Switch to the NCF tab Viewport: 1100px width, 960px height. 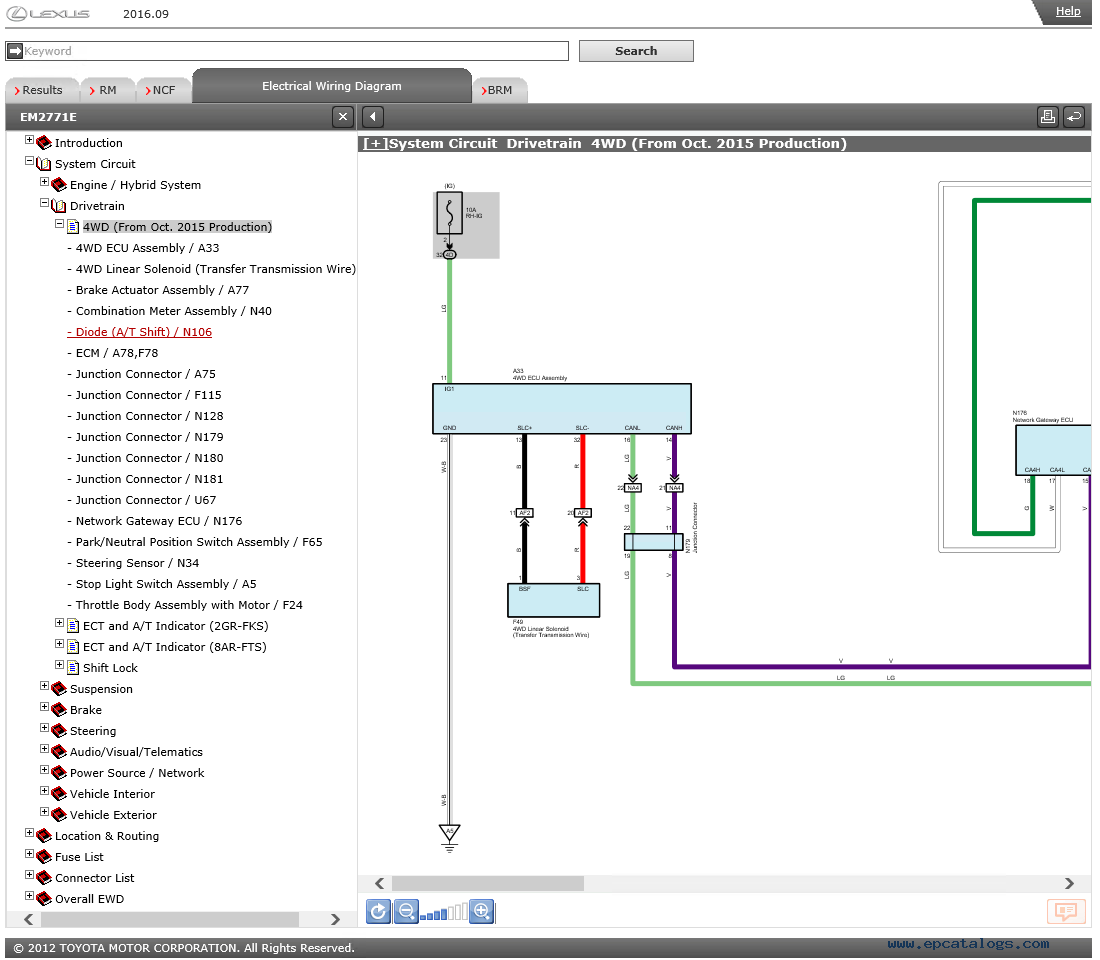tap(163, 90)
